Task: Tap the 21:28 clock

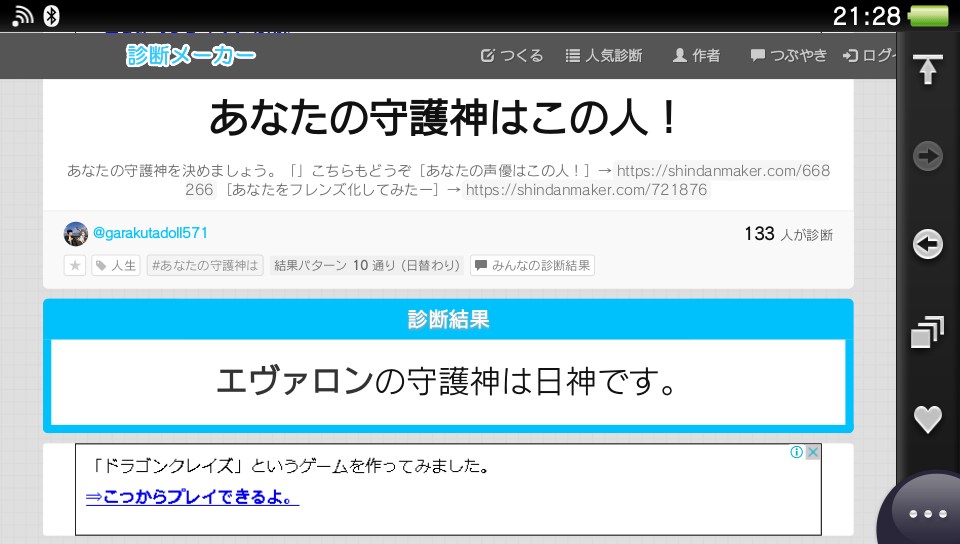Action: coord(867,16)
